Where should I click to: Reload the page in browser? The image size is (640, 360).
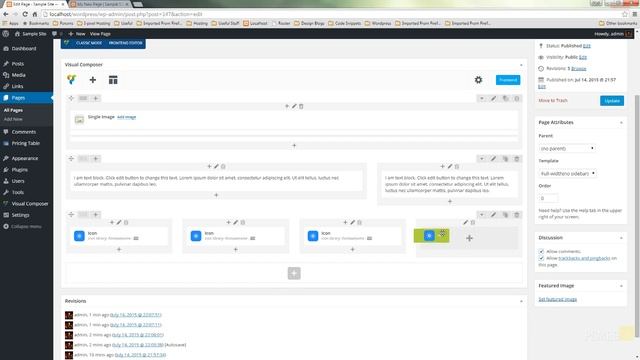(x=25, y=14)
